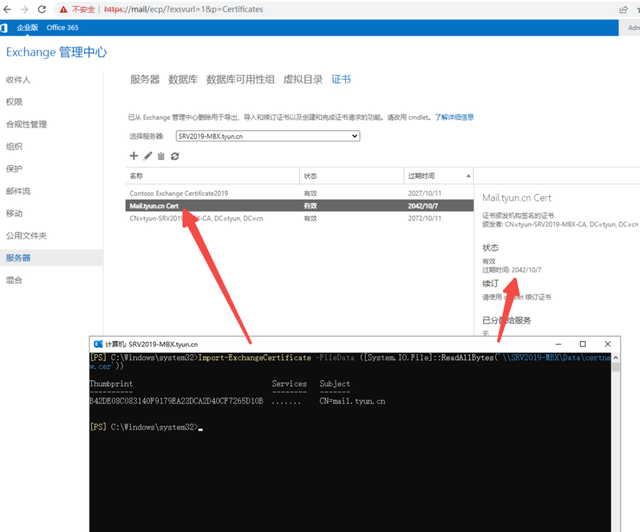The width and height of the screenshot is (640, 532).
Task: Click CN=mail.tyun.cn subject in PowerShell
Action: (x=352, y=401)
